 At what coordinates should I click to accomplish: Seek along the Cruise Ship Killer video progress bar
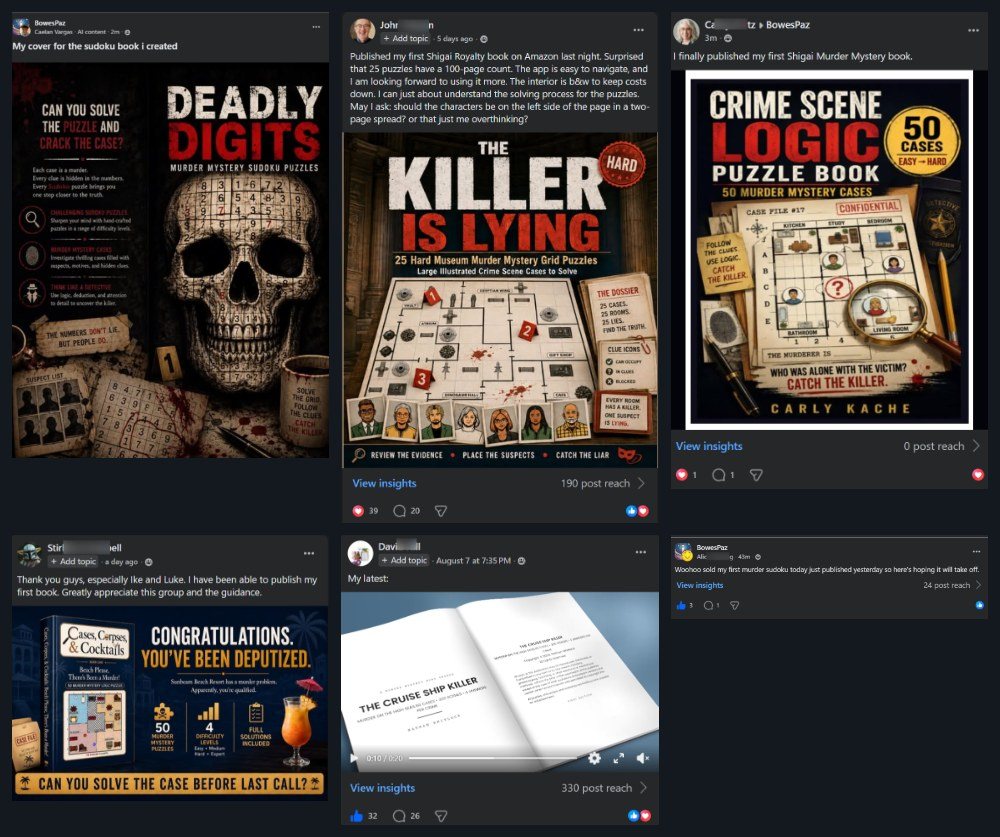[x=492, y=758]
